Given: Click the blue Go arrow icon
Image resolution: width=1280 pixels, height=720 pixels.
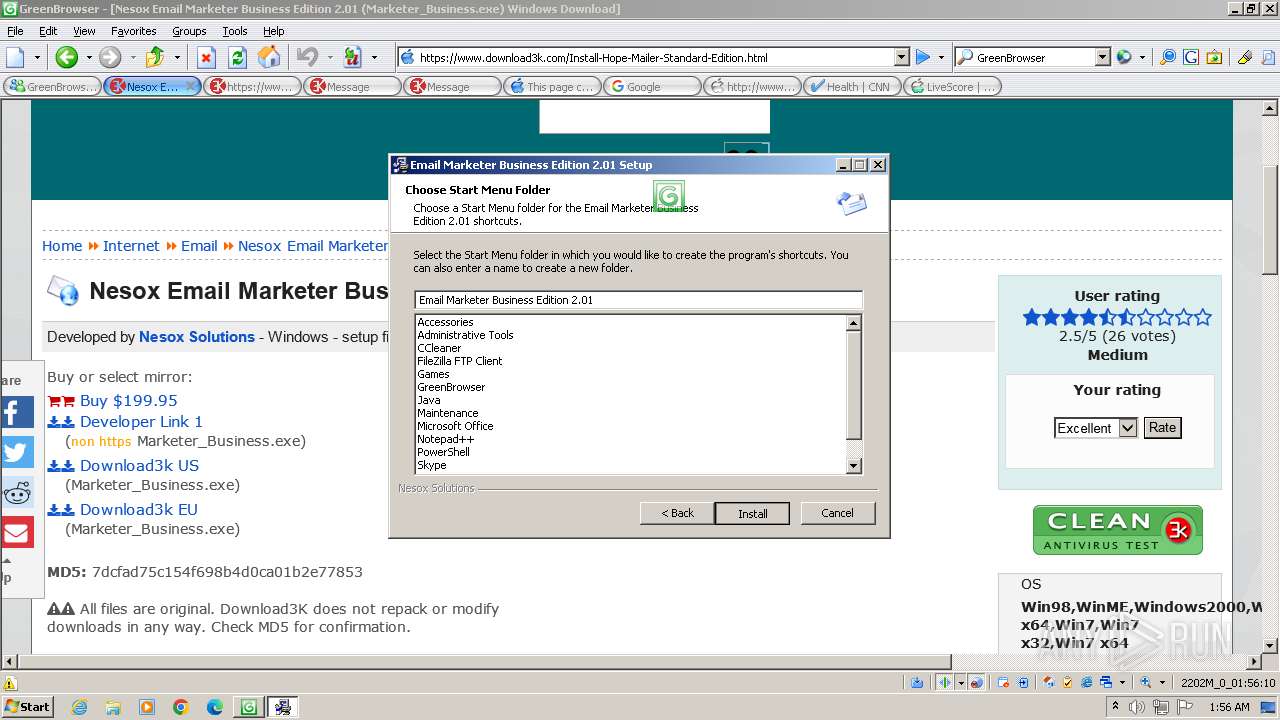Looking at the screenshot, I should 923,57.
